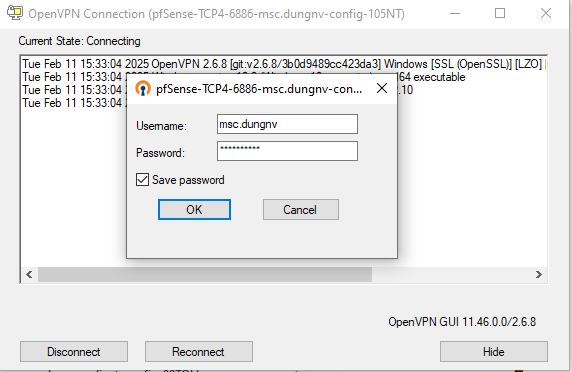
Task: Minimize the OpenVPN Connection window
Action: [x=455, y=13]
